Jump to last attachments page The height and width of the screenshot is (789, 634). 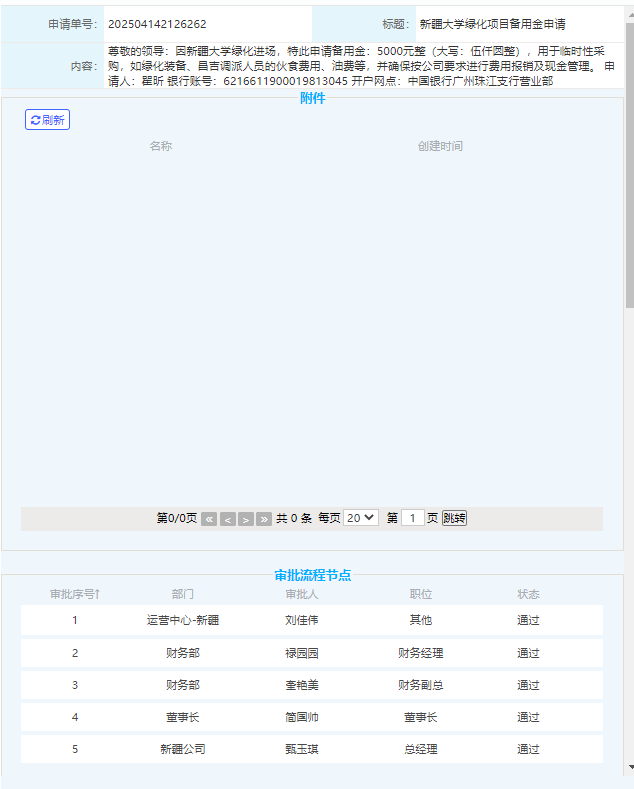click(264, 519)
